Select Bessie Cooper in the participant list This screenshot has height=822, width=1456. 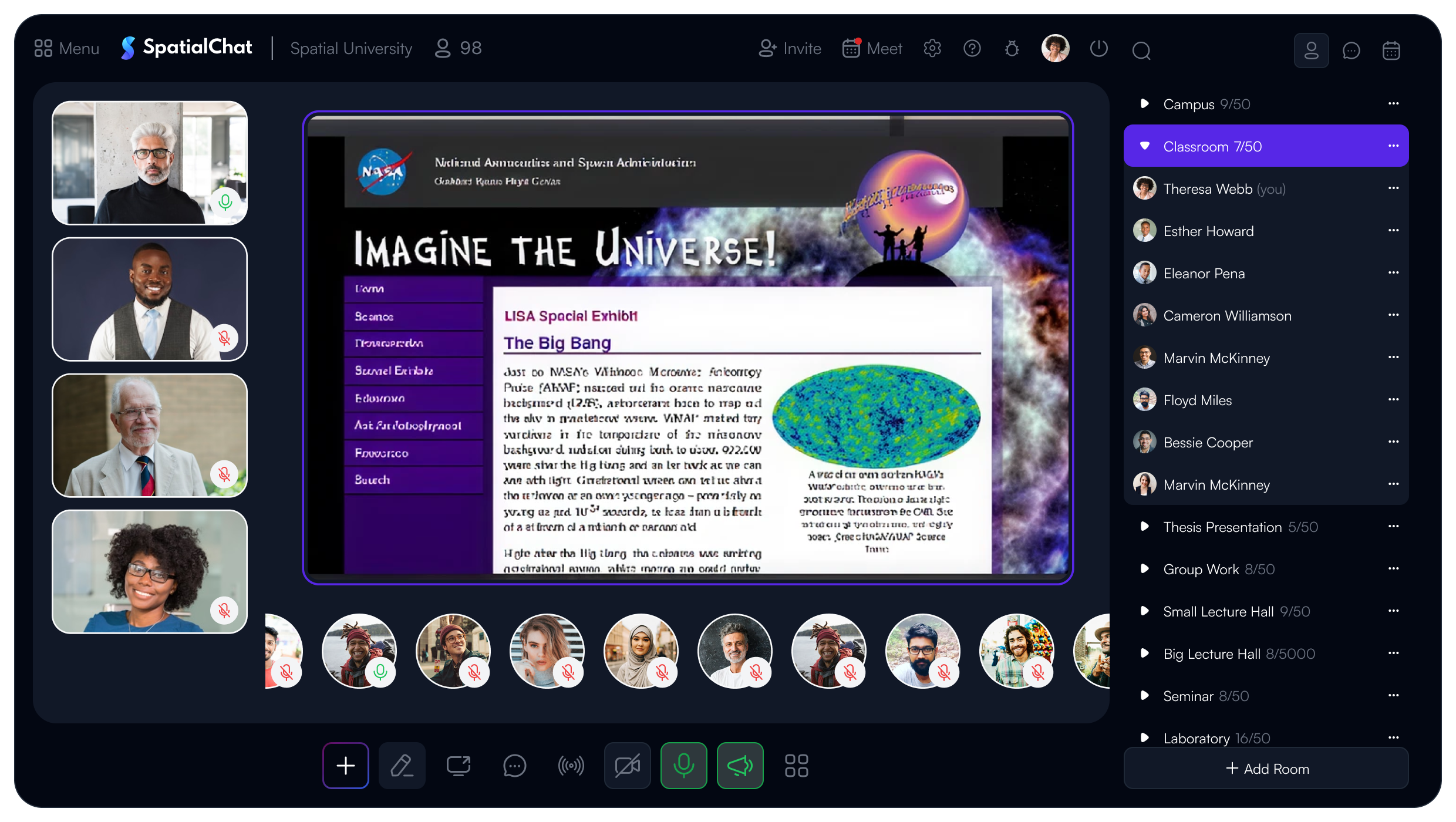[1266, 442]
